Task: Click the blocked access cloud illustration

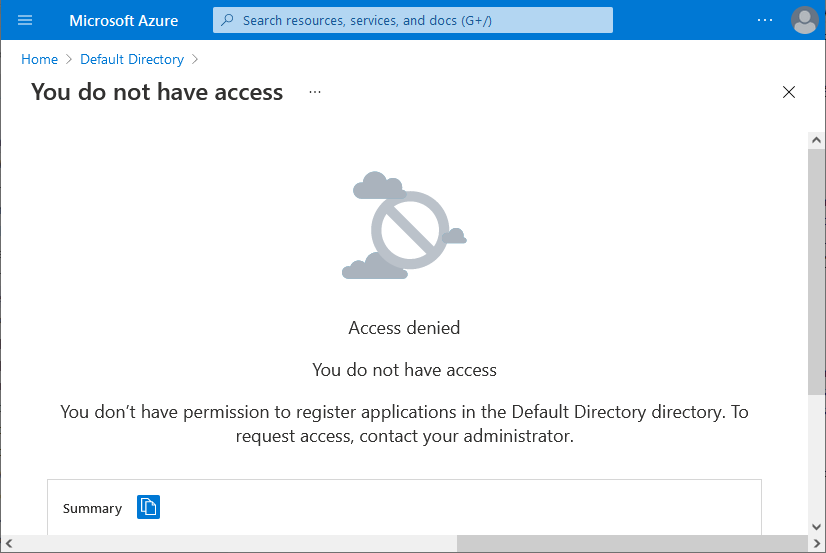Action: (x=404, y=225)
